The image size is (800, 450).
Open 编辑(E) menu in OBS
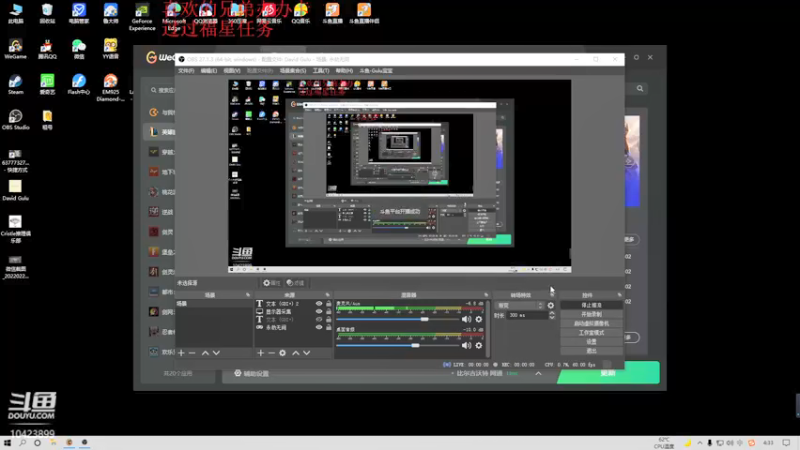pyautogui.click(x=208, y=70)
